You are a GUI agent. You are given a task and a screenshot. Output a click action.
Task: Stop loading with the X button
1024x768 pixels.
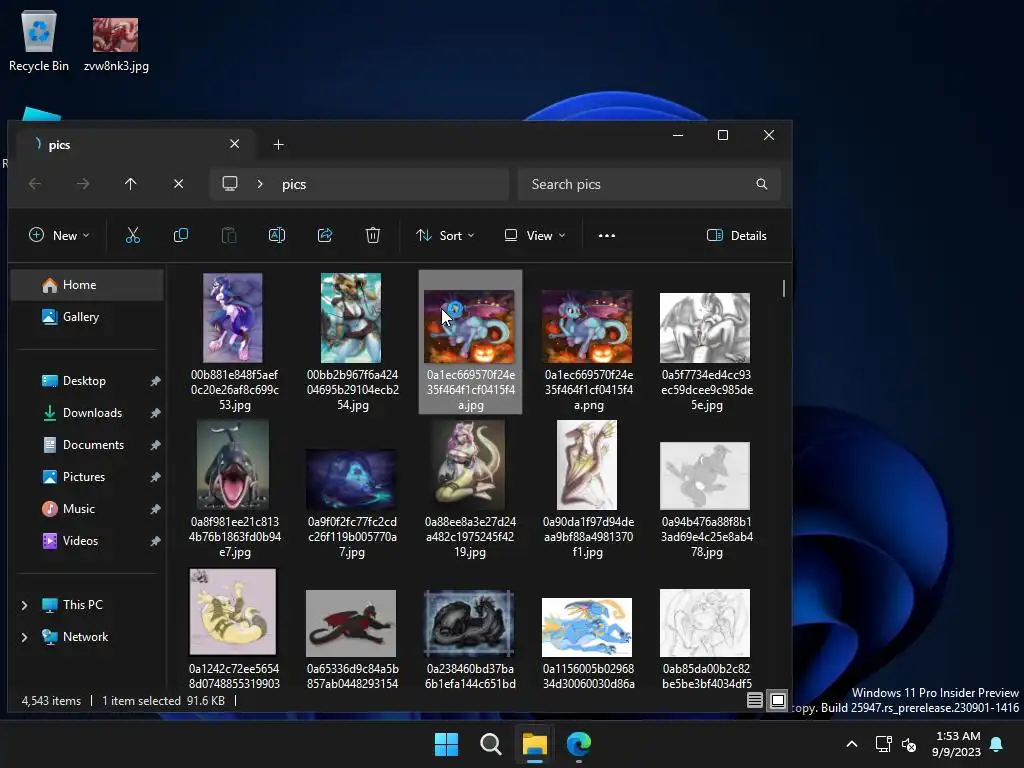pos(178,184)
